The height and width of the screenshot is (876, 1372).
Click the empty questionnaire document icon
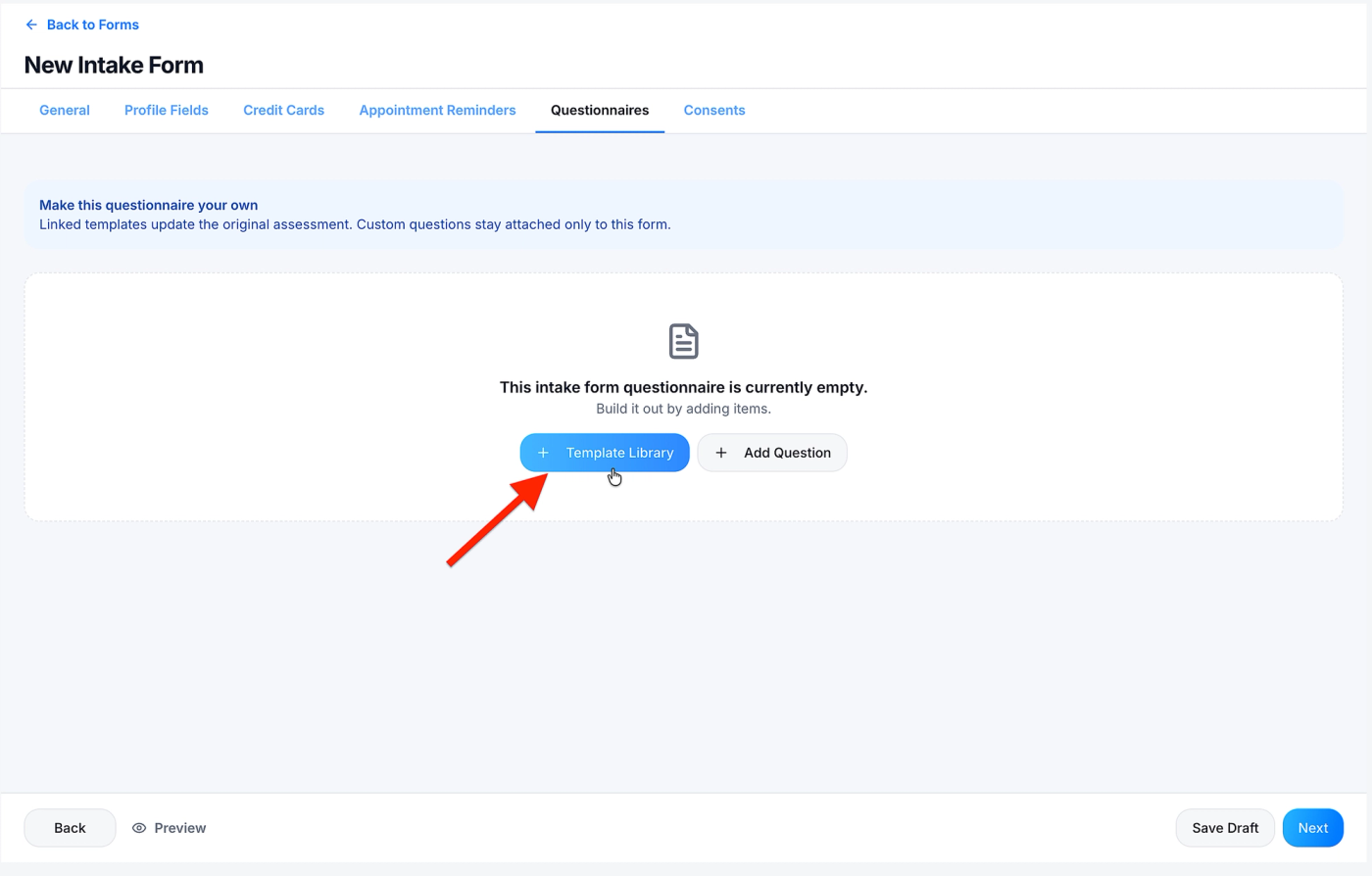pos(684,341)
